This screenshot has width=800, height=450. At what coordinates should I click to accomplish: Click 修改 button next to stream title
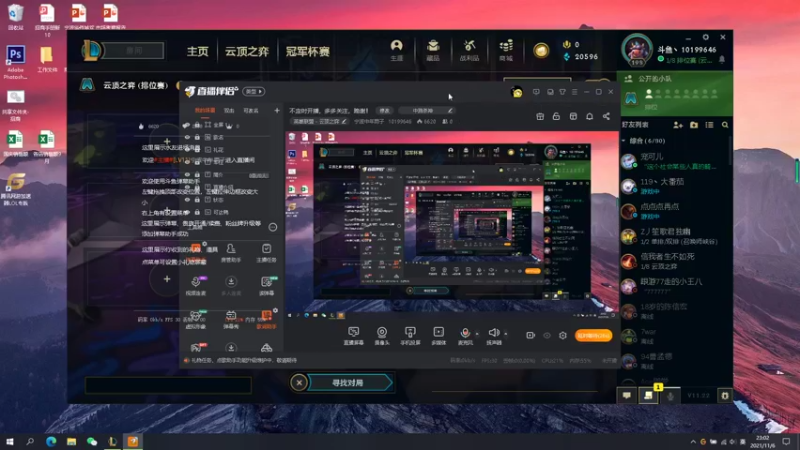pos(384,110)
